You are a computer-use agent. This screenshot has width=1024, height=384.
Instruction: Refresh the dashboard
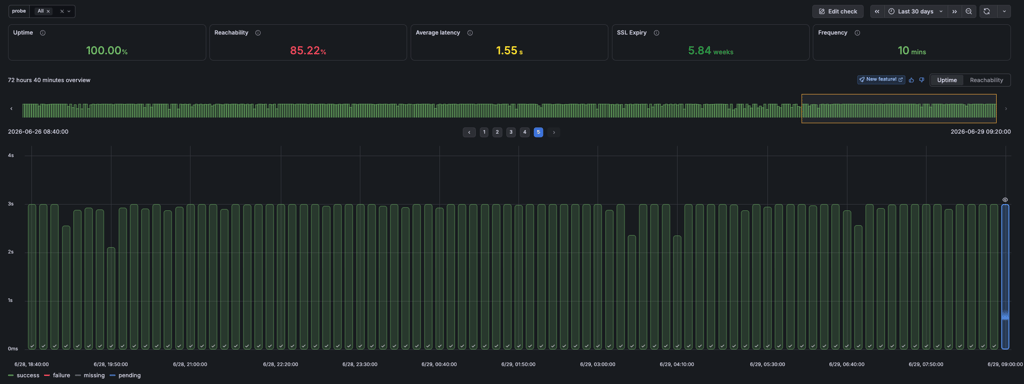(987, 11)
